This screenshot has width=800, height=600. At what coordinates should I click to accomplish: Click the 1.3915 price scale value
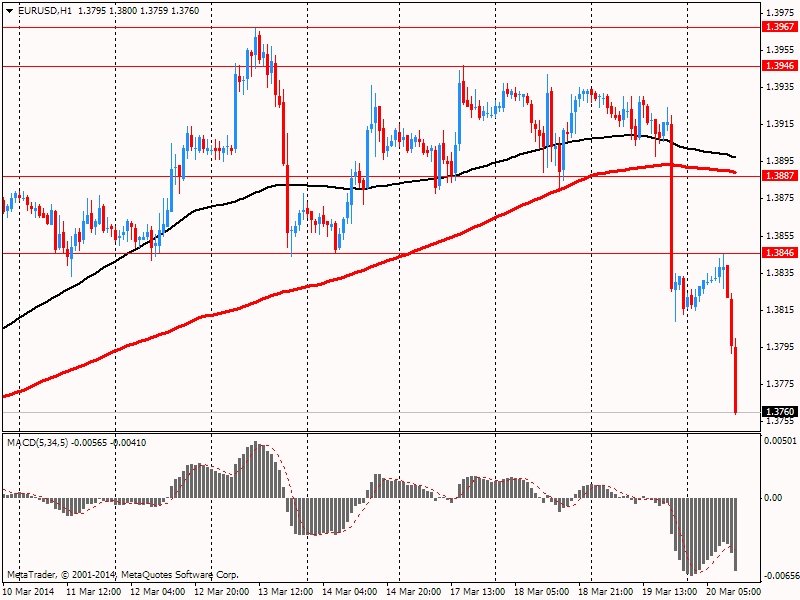tap(780, 124)
